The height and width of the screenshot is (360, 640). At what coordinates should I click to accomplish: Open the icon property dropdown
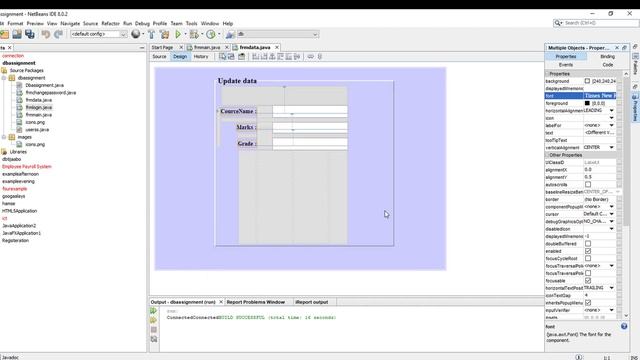coord(611,118)
